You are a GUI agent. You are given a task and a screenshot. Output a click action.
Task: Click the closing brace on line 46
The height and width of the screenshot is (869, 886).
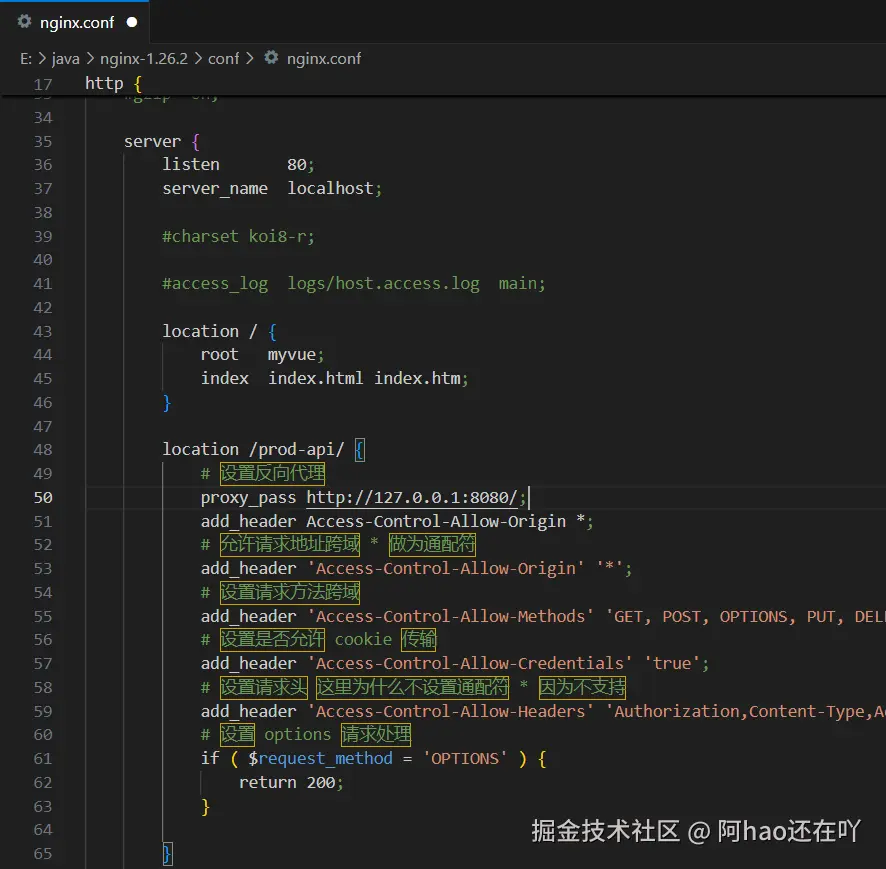pyautogui.click(x=167, y=403)
